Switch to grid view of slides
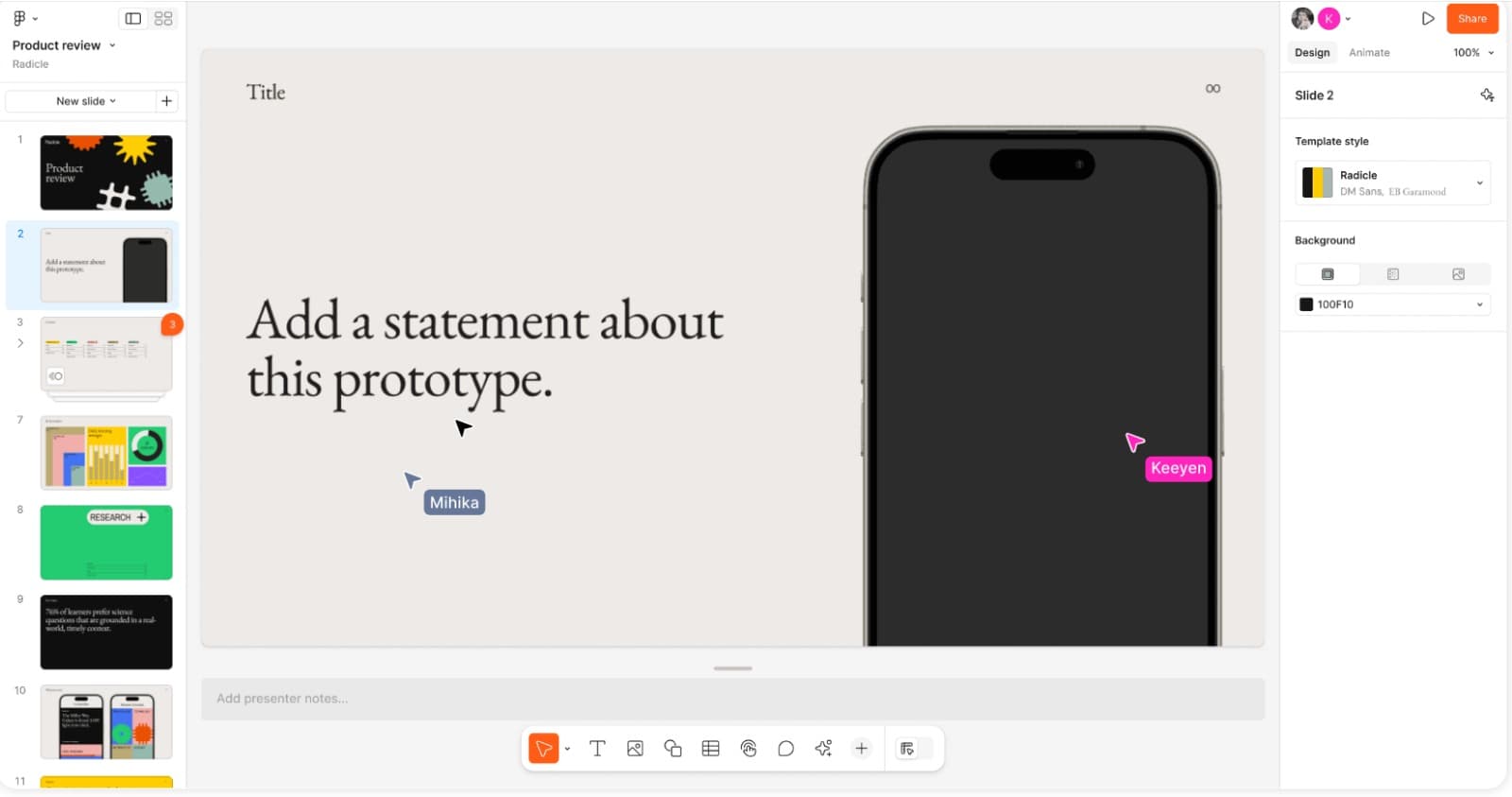The image size is (1512, 797). [163, 19]
